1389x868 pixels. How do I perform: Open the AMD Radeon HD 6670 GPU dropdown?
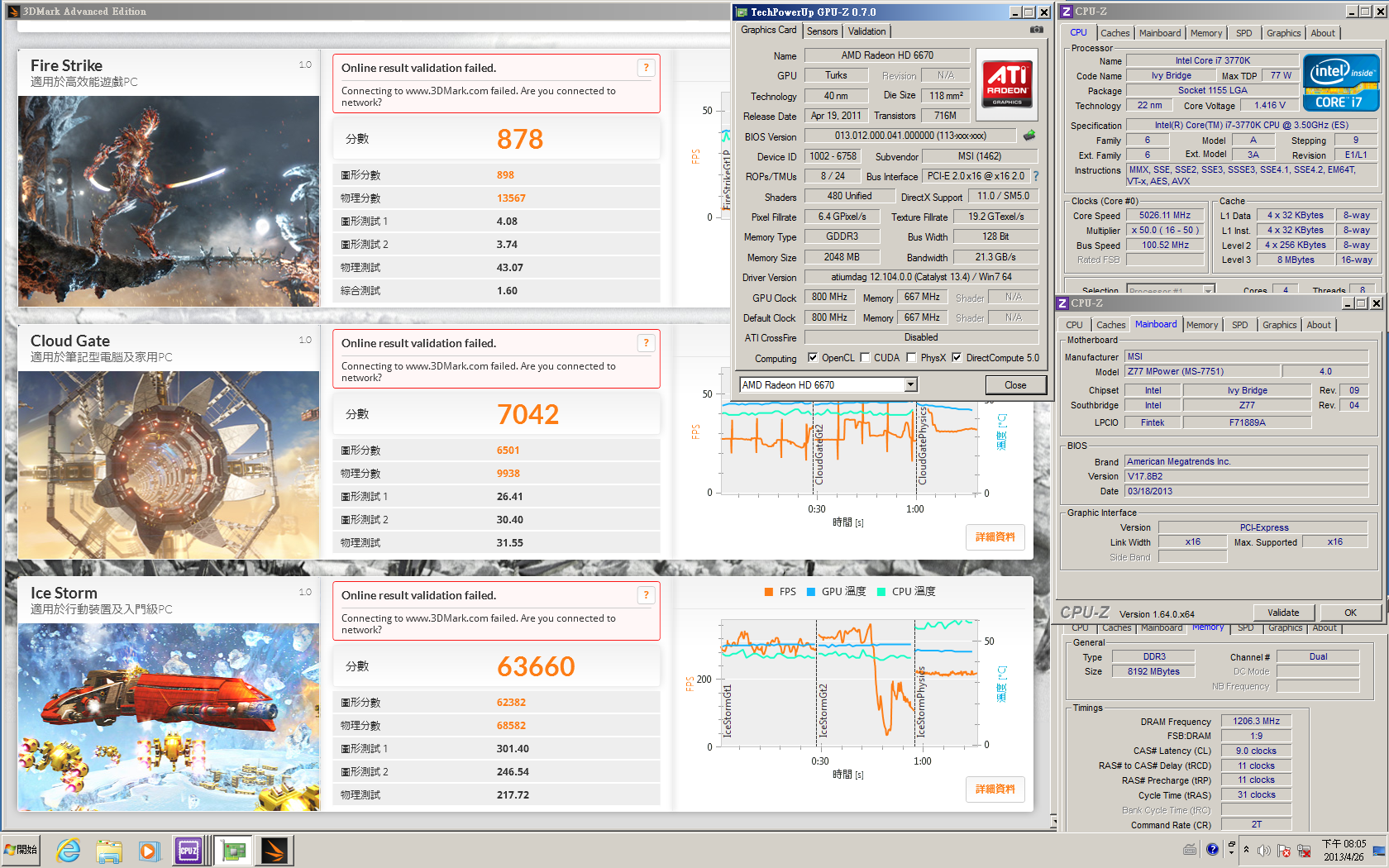click(x=910, y=385)
